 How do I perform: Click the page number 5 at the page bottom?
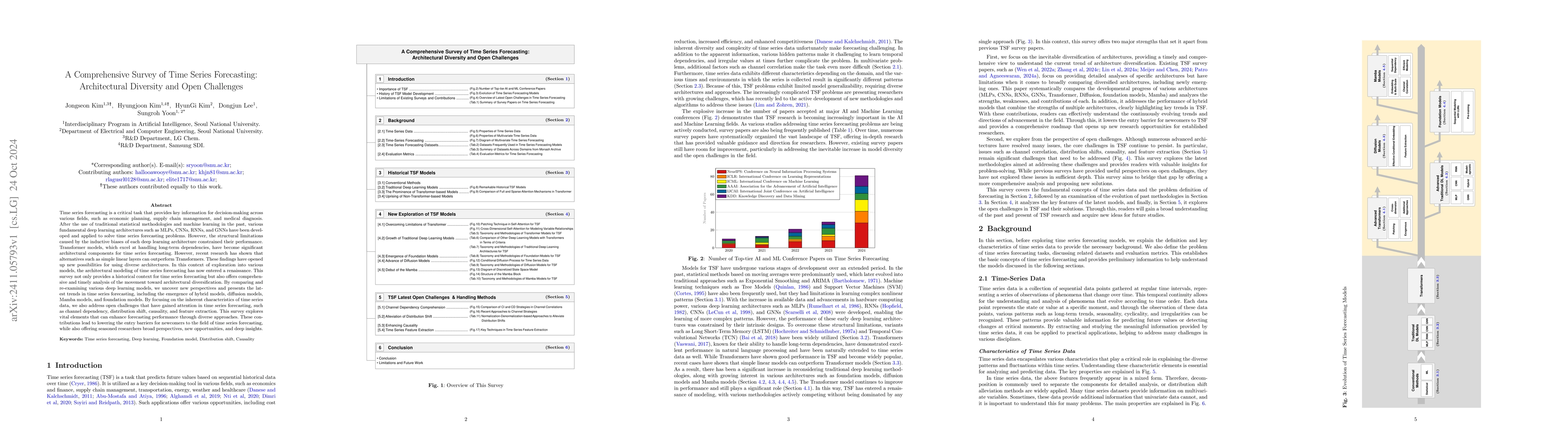(x=1415, y=419)
